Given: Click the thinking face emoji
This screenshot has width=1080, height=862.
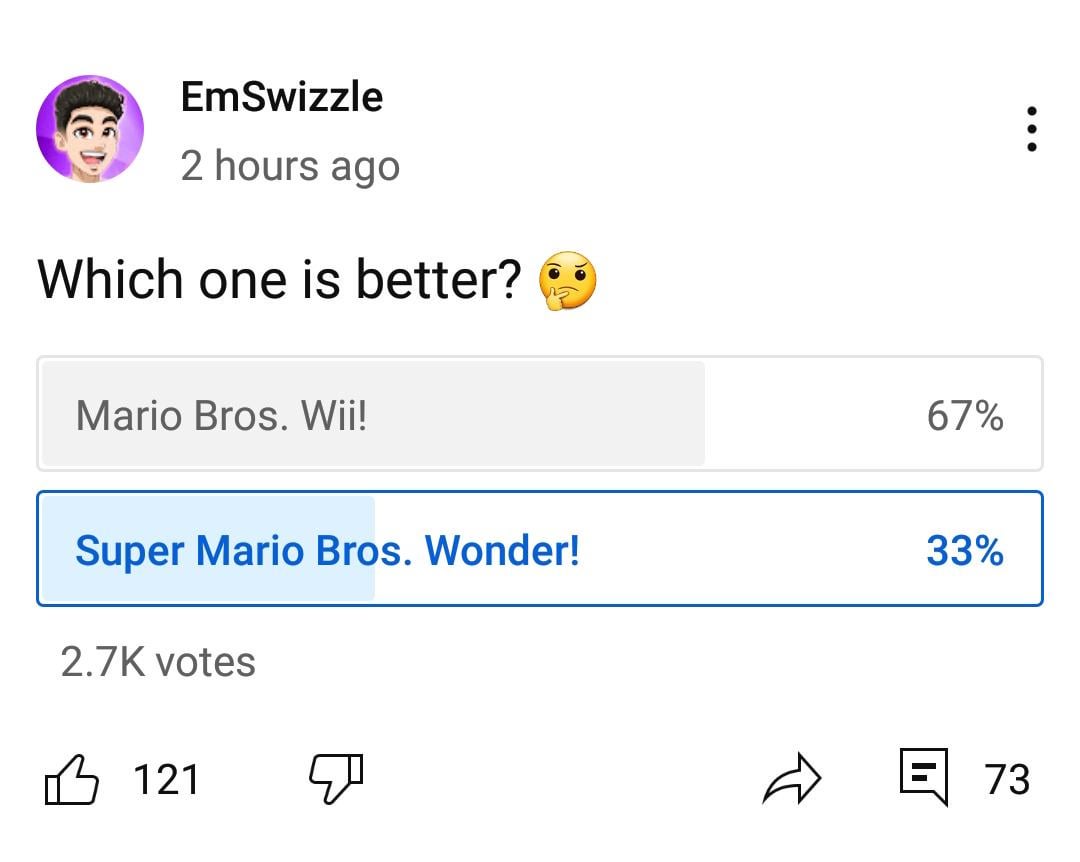Looking at the screenshot, I should click(567, 280).
